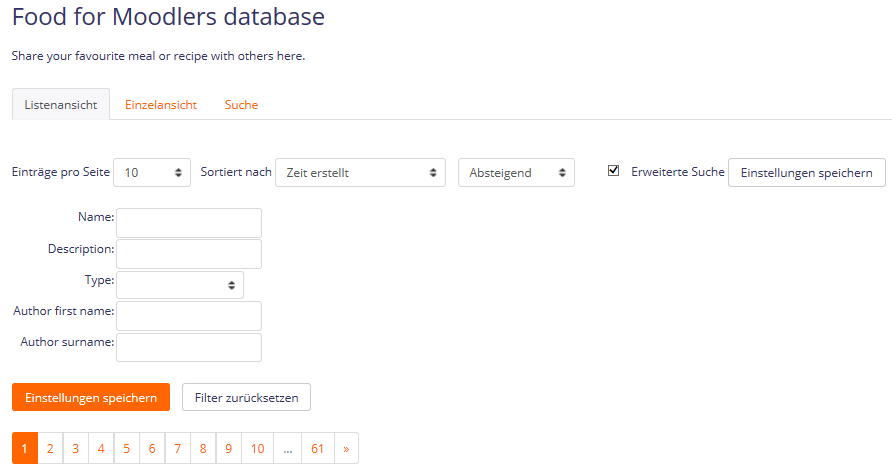Viewport: 892px width, 473px height.
Task: Jump to page 61
Action: pyautogui.click(x=317, y=449)
